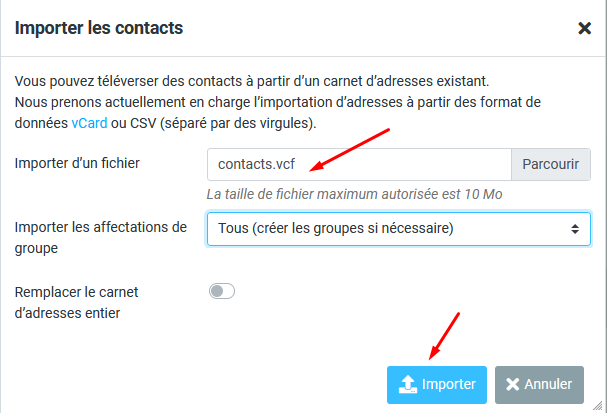Click the Importer les contacts dialog title
The width and height of the screenshot is (607, 413).
[99, 28]
